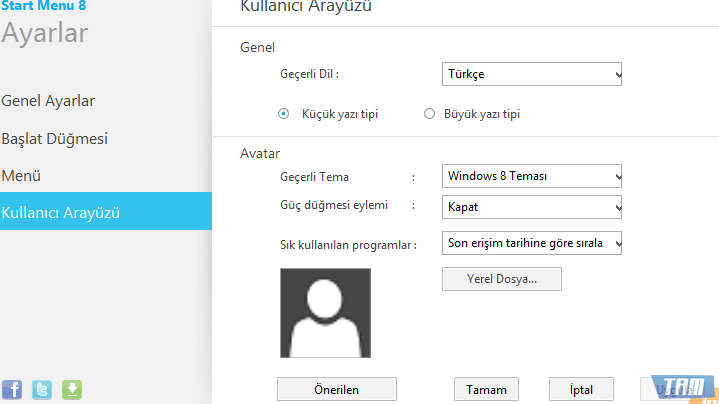Click the Start Menu 8 title text

[x=43, y=6]
